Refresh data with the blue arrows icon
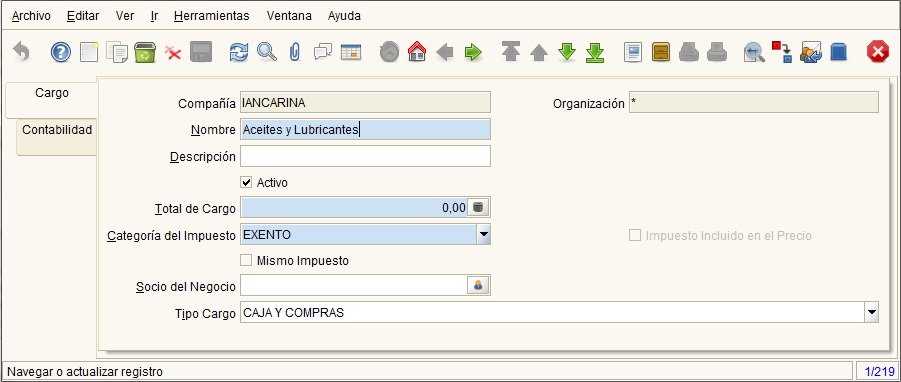 point(238,53)
